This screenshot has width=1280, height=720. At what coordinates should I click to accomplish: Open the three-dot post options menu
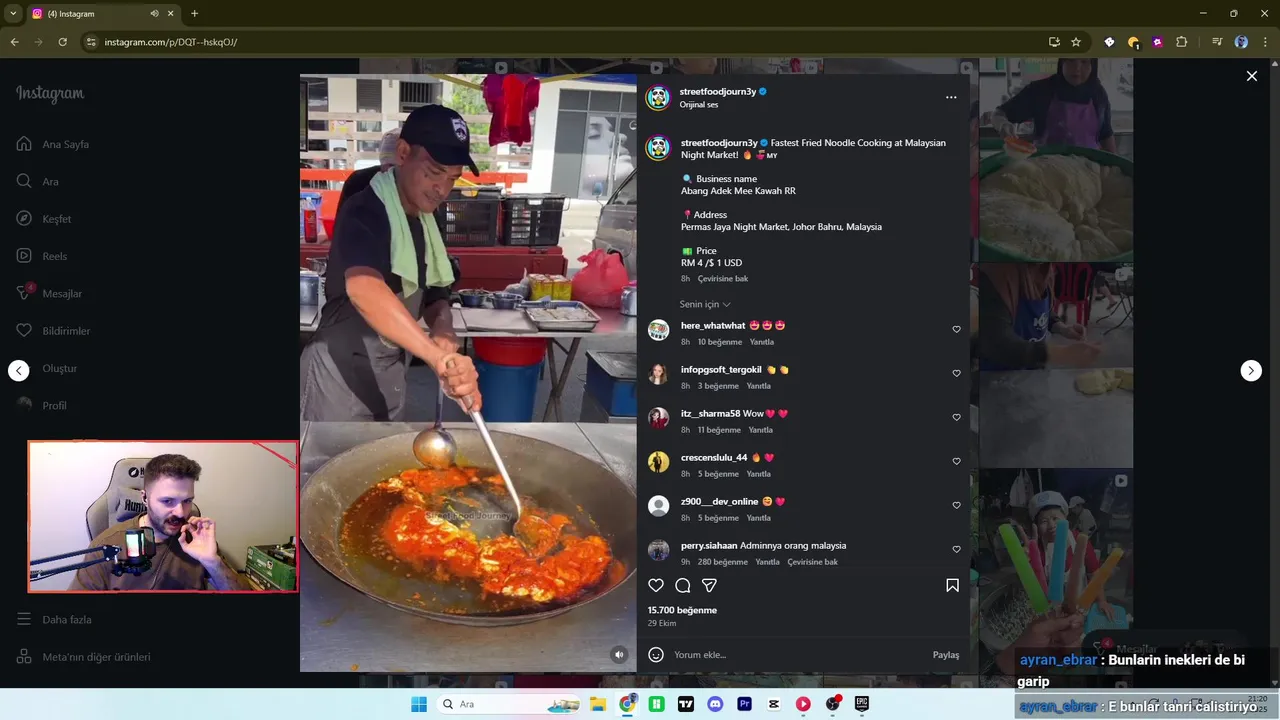click(951, 97)
